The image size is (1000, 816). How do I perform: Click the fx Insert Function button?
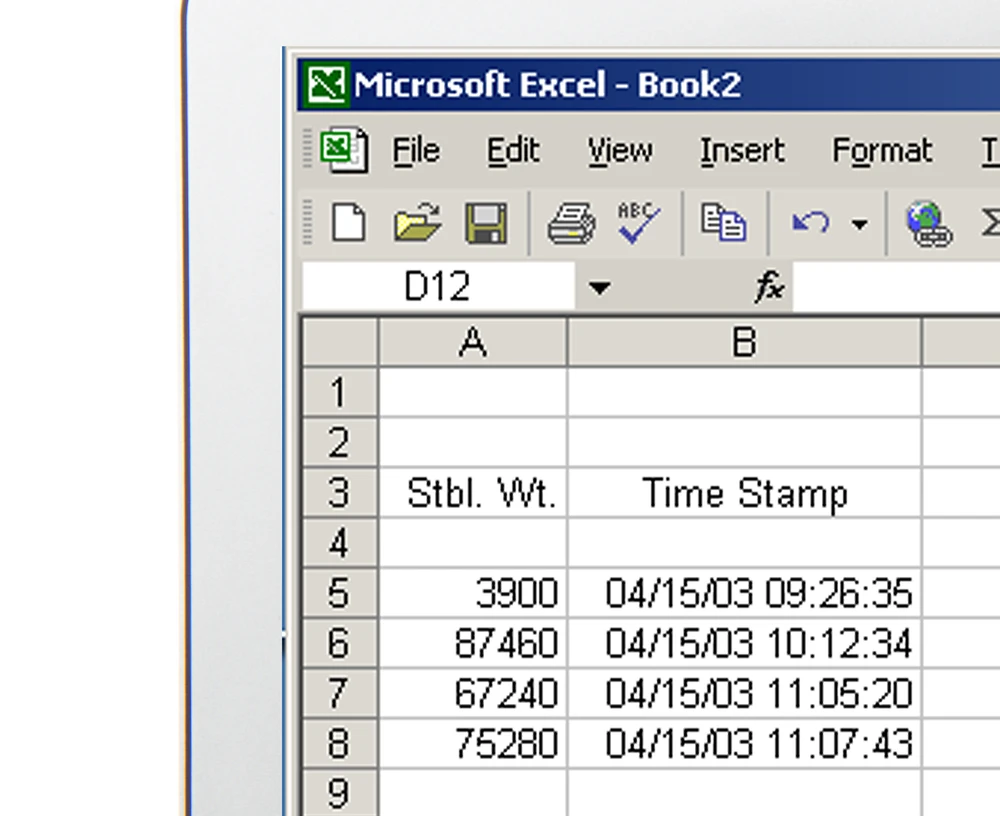click(768, 289)
